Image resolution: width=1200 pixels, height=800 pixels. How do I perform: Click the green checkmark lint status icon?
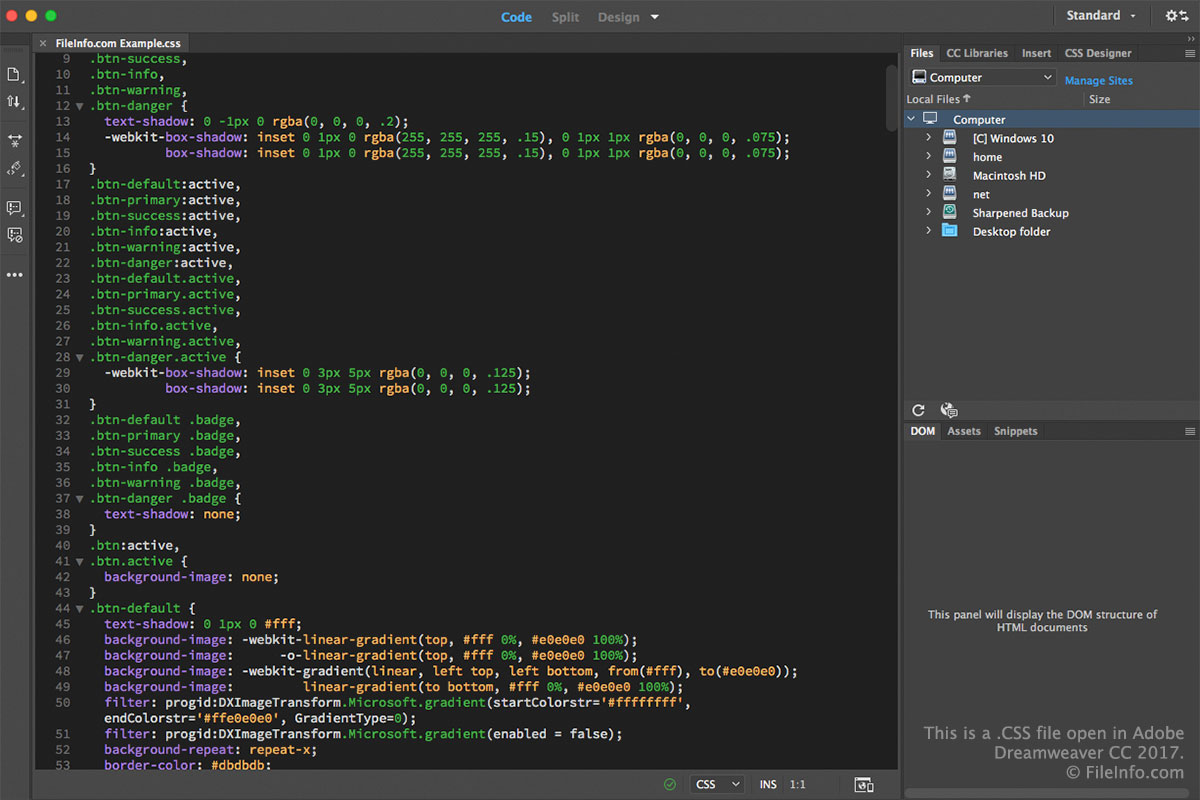(669, 785)
